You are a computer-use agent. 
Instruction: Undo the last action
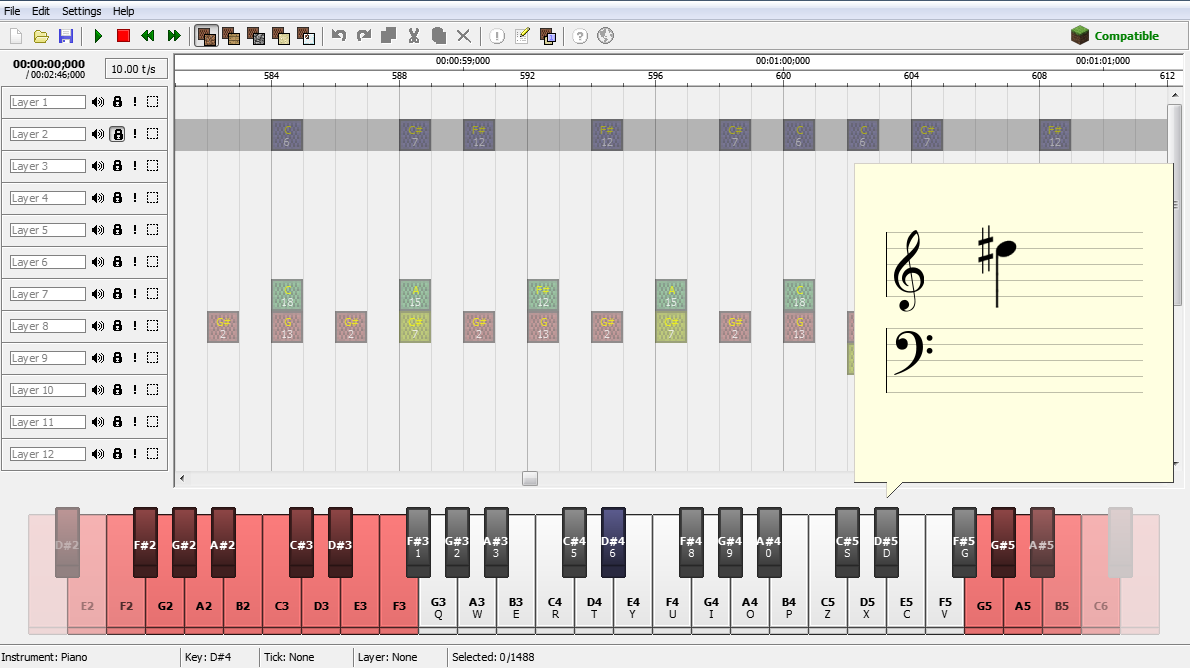tap(338, 36)
